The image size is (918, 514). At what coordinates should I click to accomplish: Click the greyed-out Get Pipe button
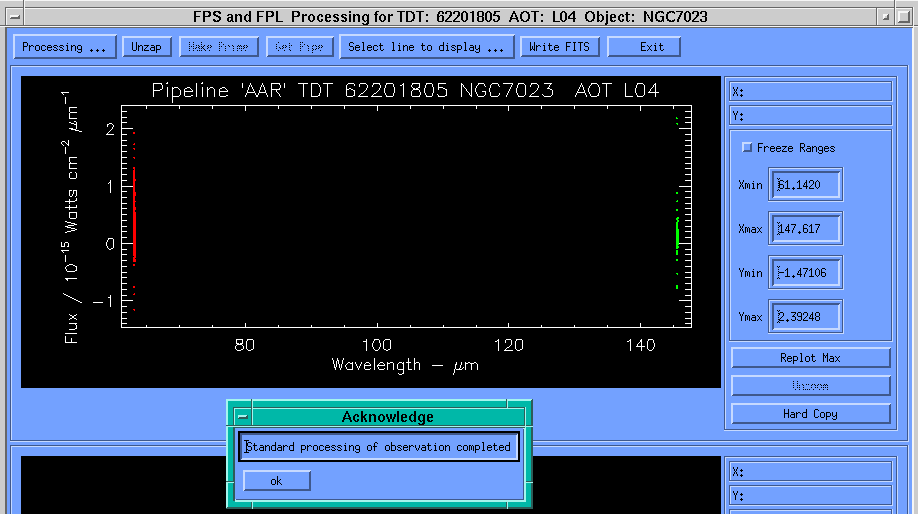[299, 47]
